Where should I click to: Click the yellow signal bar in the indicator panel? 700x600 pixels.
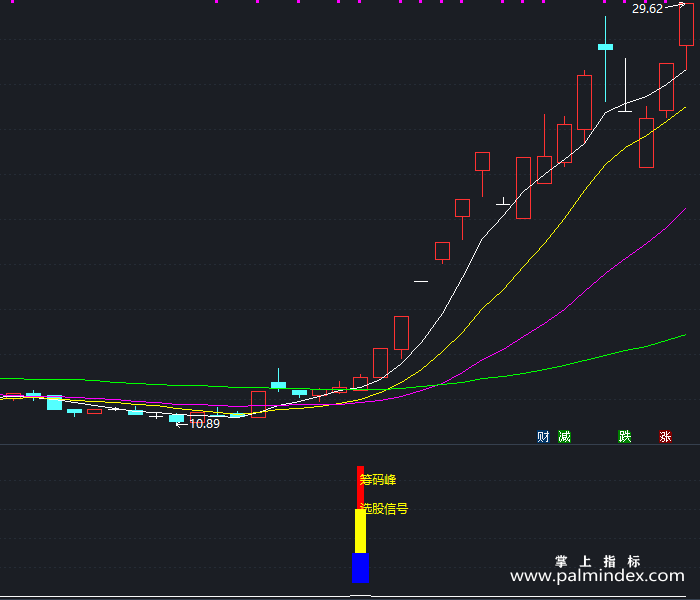(x=360, y=531)
